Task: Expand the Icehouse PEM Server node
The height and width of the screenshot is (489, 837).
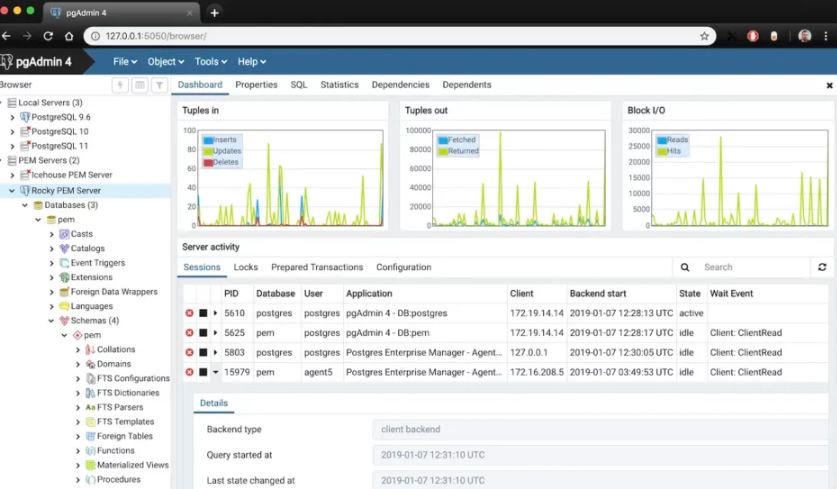Action: 12,175
